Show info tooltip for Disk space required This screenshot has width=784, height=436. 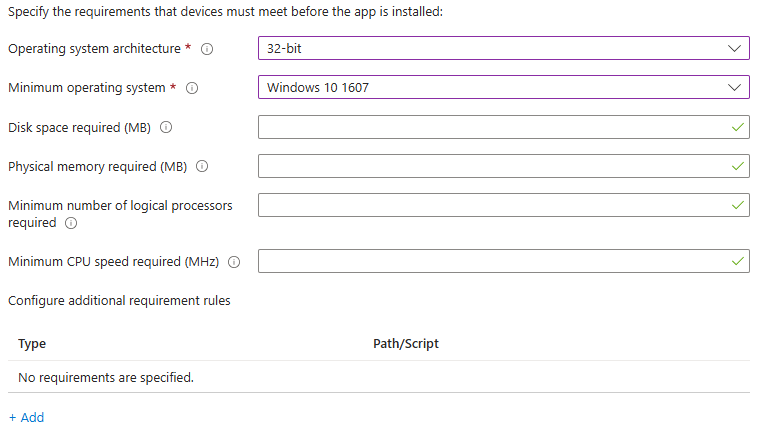[x=166, y=127]
